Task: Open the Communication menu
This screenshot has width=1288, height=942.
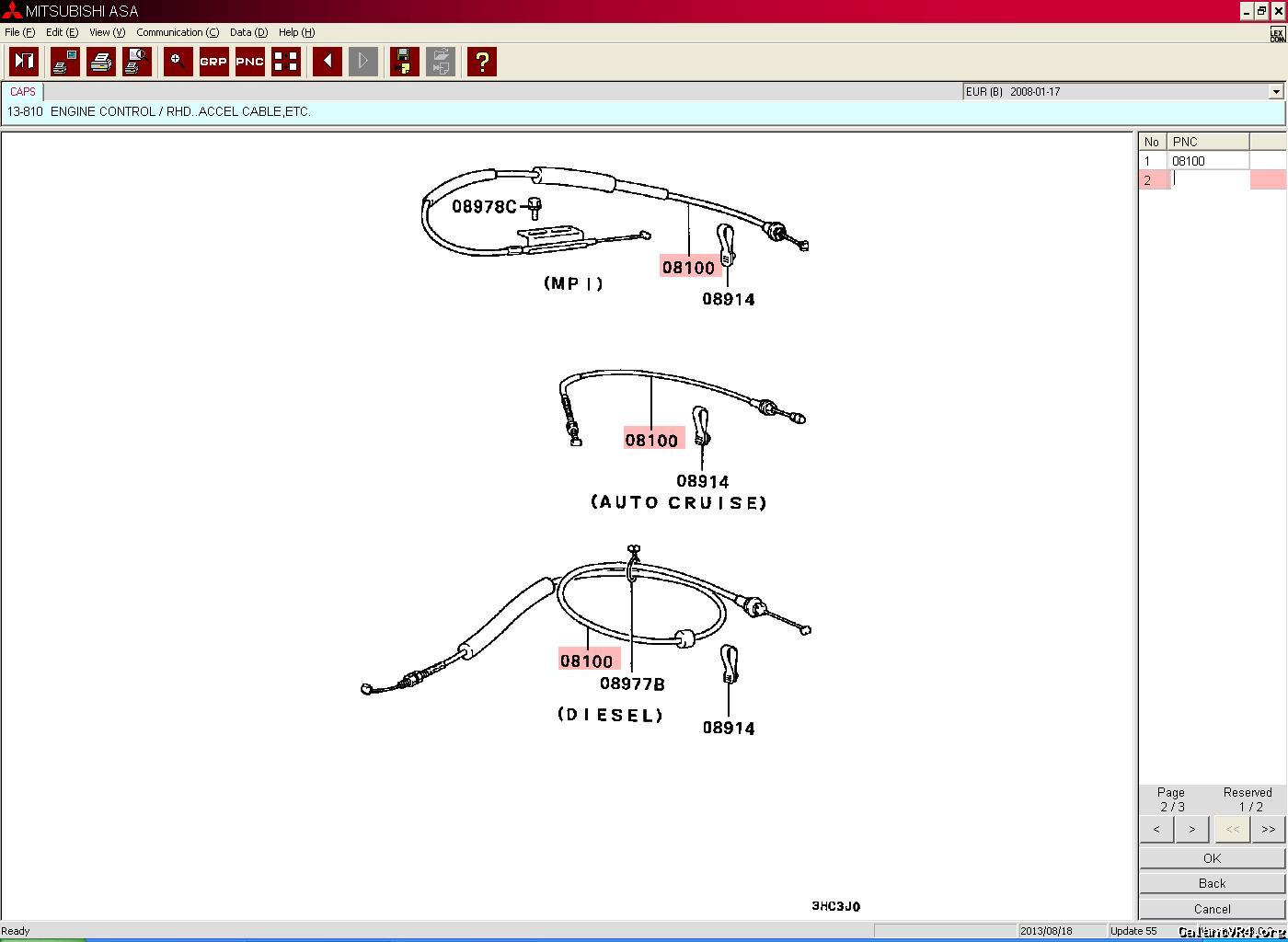Action: pyautogui.click(x=177, y=32)
